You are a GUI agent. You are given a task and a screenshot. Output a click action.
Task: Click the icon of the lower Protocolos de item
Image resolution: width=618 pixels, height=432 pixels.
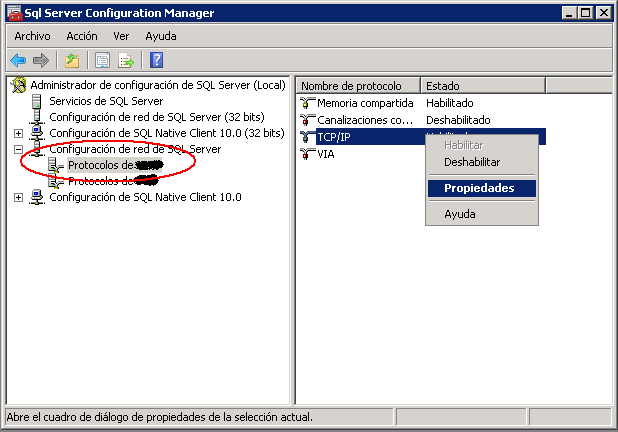click(56, 181)
